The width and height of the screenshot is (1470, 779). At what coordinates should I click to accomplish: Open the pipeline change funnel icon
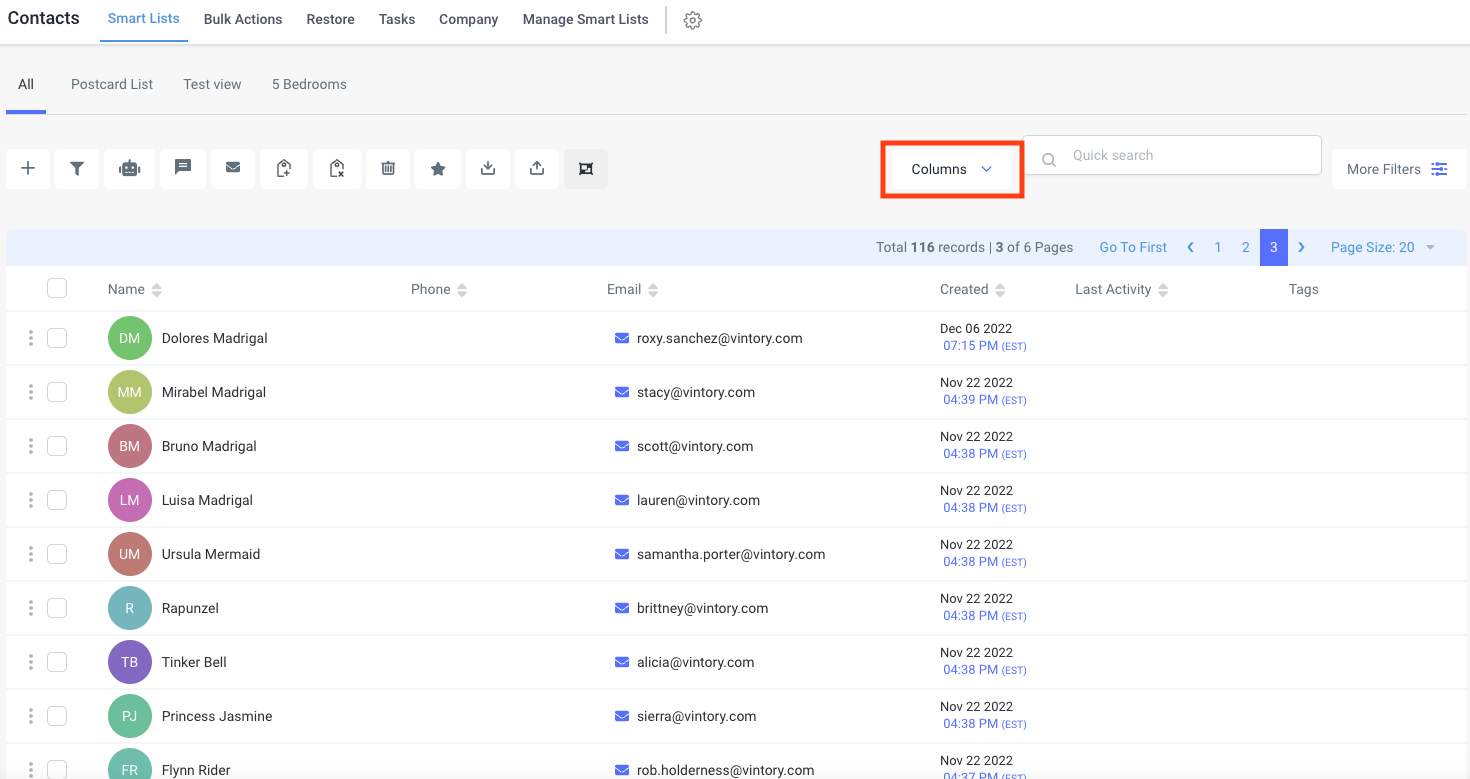77,169
